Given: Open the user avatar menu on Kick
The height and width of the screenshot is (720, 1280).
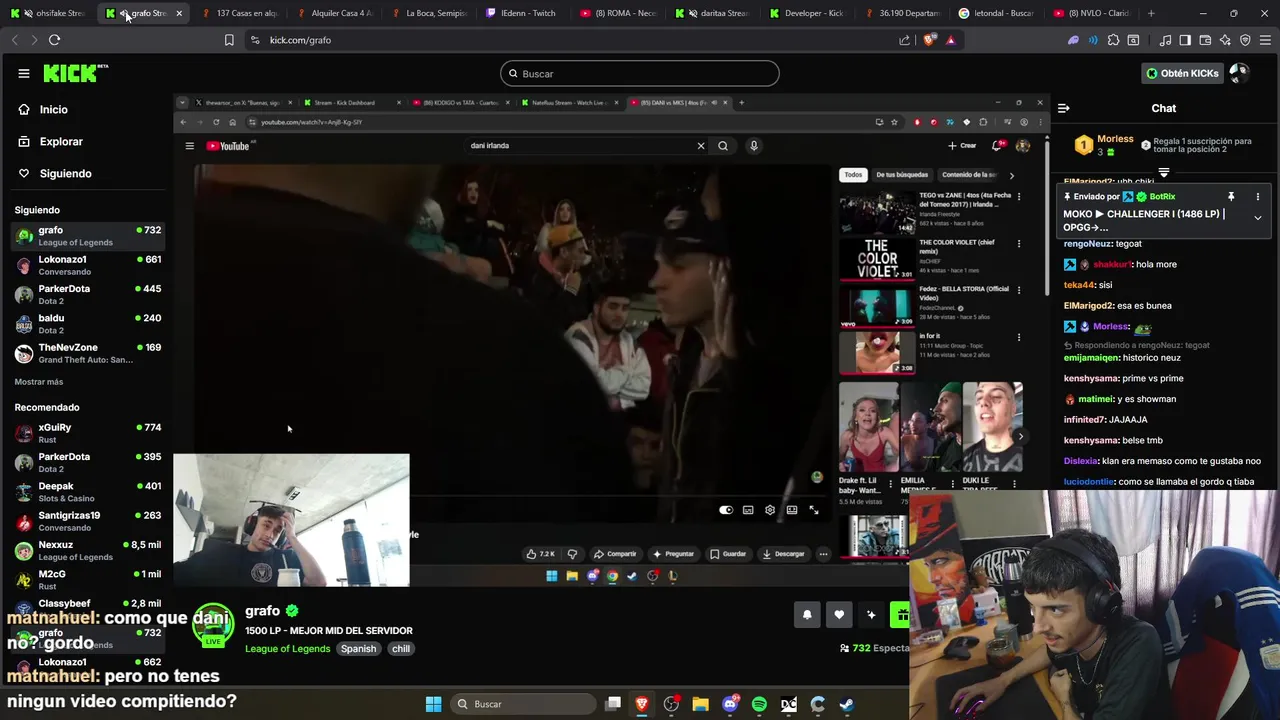Looking at the screenshot, I should click(1239, 73).
